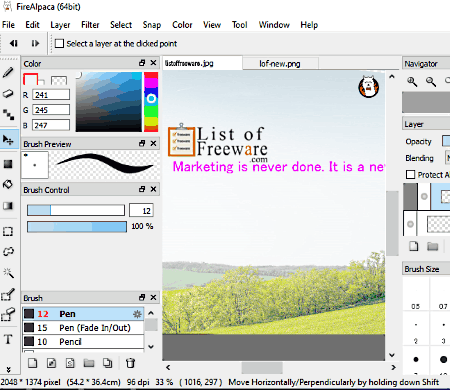The width and height of the screenshot is (450, 390).
Task: Open the Filter menu
Action: coord(90,25)
